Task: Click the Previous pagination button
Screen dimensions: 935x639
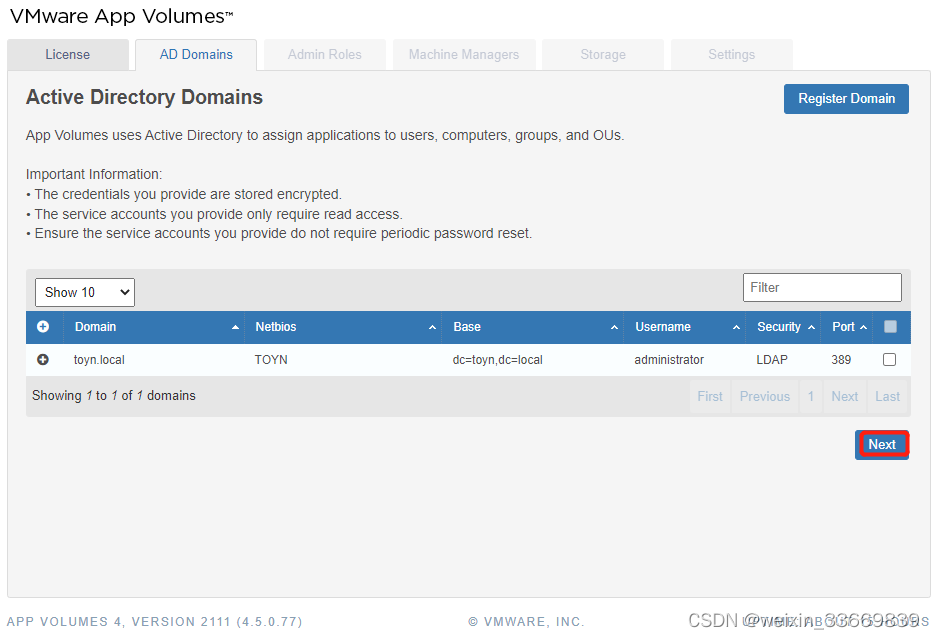Action: 765,396
